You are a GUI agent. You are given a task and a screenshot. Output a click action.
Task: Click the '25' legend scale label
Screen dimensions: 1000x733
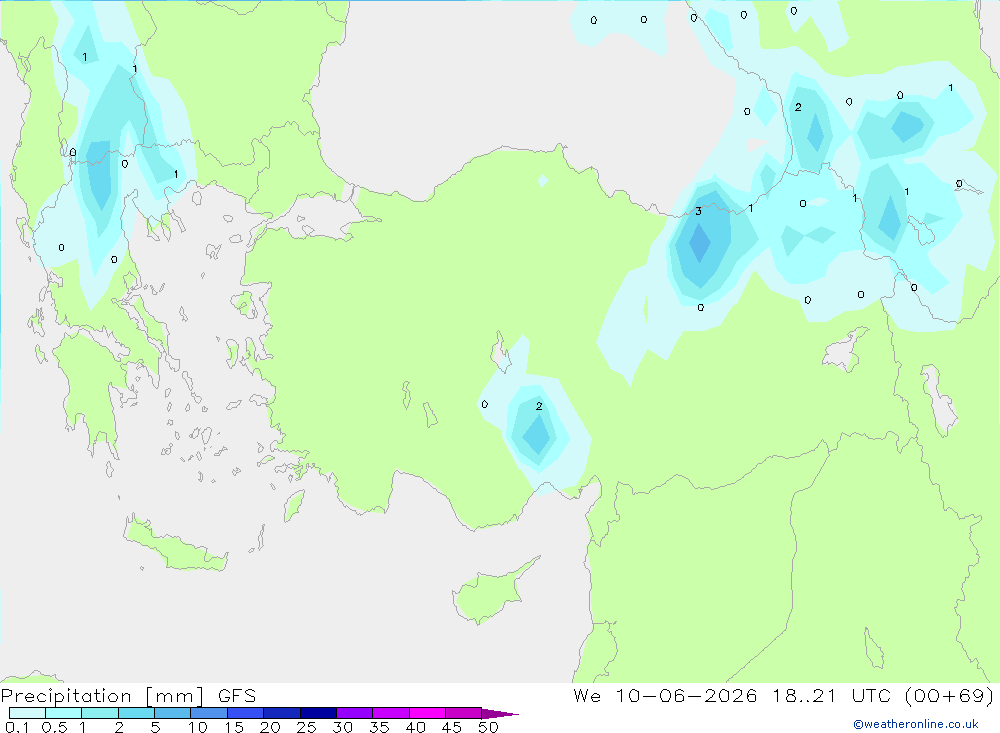(306, 727)
